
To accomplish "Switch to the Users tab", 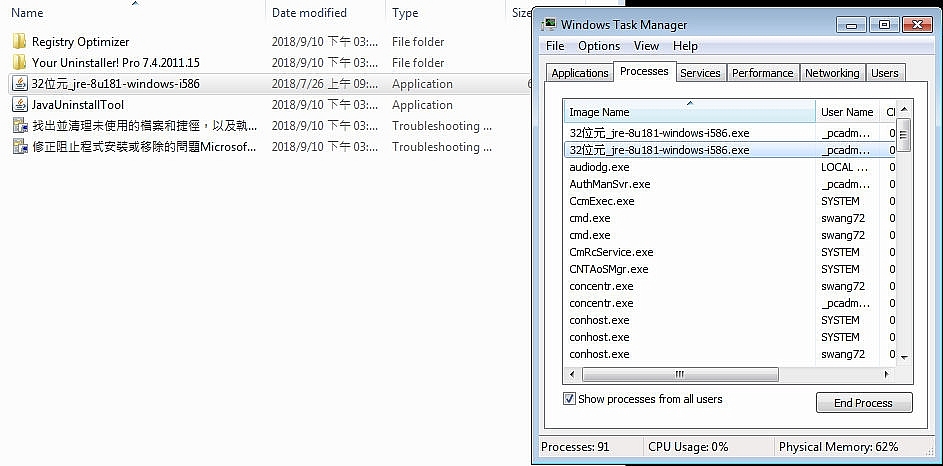I will [x=885, y=73].
